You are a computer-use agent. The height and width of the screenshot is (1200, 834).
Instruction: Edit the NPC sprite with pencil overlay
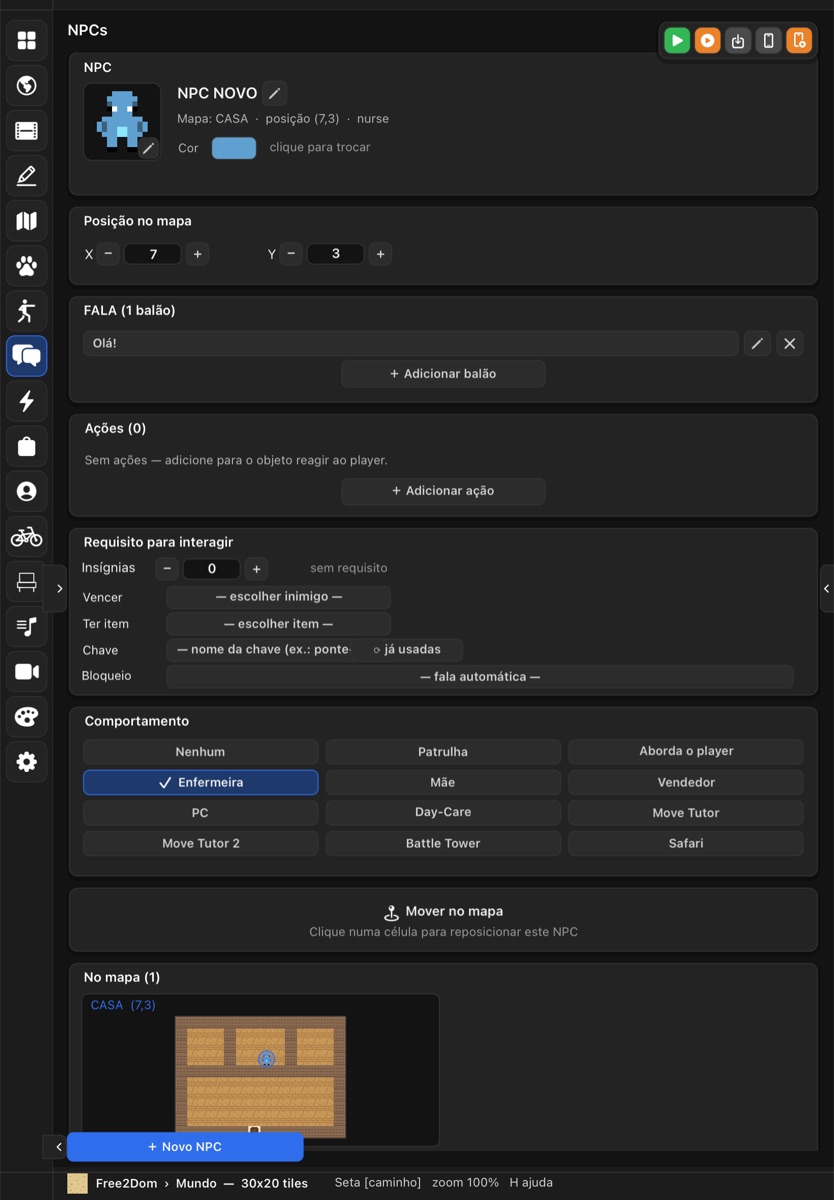[148, 148]
